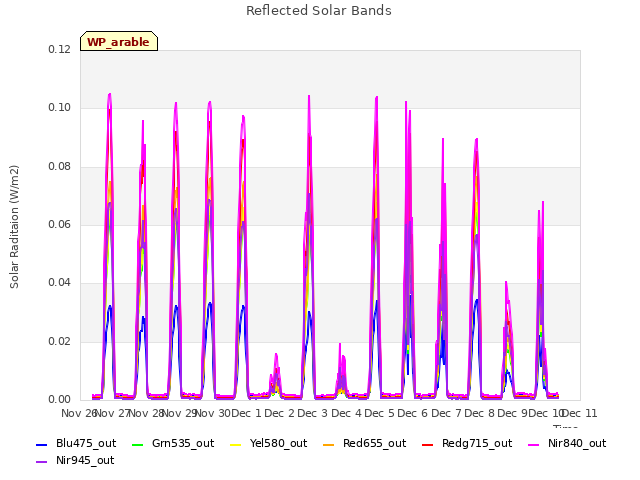Viewport: 640px width, 480px height.
Task: Click the purple Nir945_out legend swatch
Action: [x=42, y=462]
